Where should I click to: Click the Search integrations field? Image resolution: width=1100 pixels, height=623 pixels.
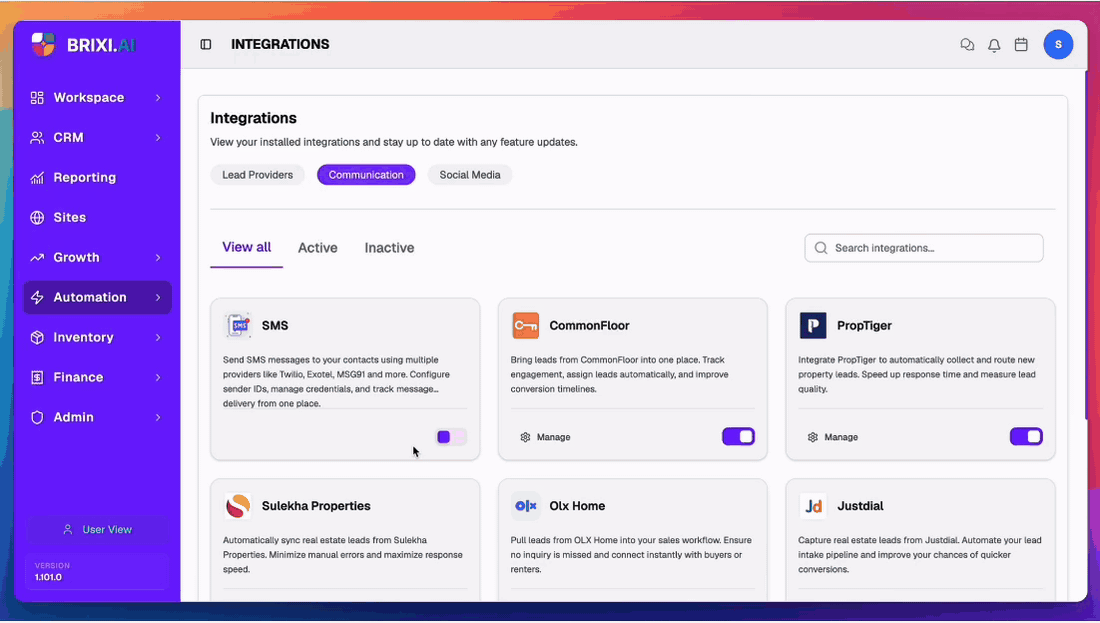(x=924, y=248)
